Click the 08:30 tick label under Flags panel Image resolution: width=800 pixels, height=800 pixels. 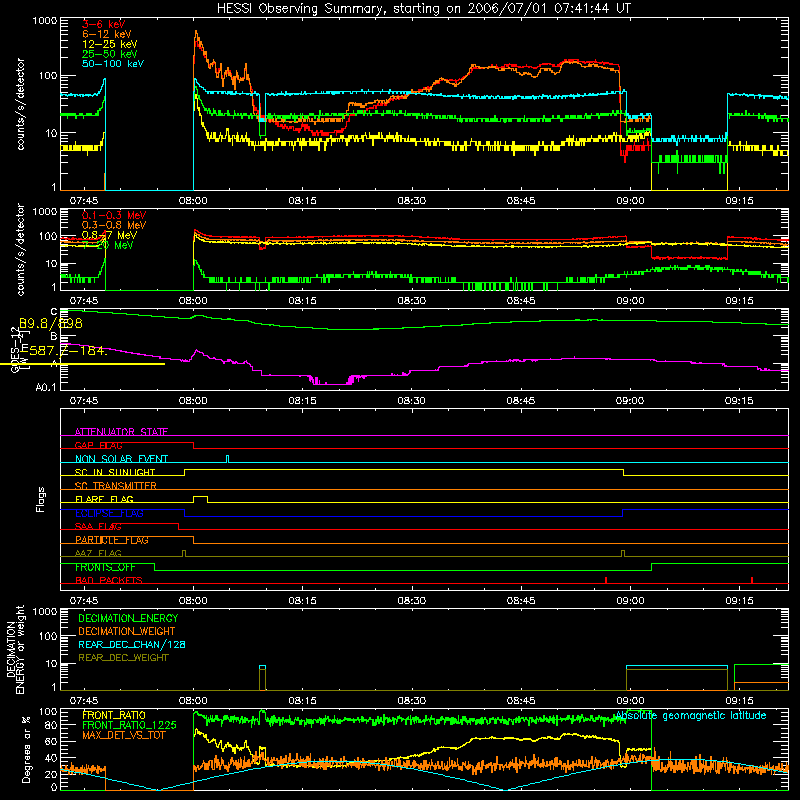[411, 601]
